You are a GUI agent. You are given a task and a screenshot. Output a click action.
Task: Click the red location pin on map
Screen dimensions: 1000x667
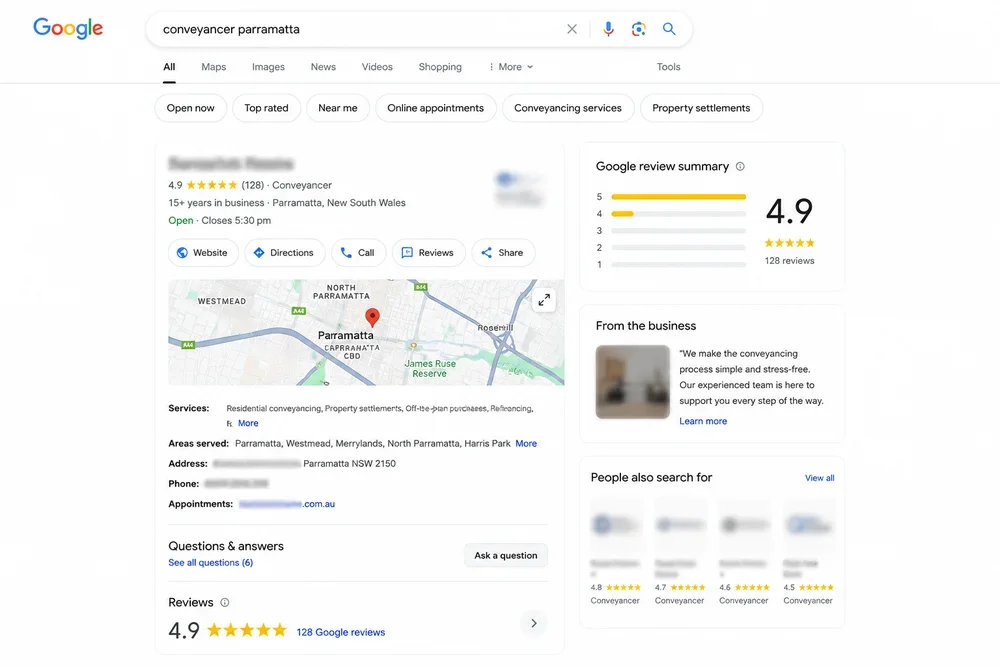tap(372, 317)
